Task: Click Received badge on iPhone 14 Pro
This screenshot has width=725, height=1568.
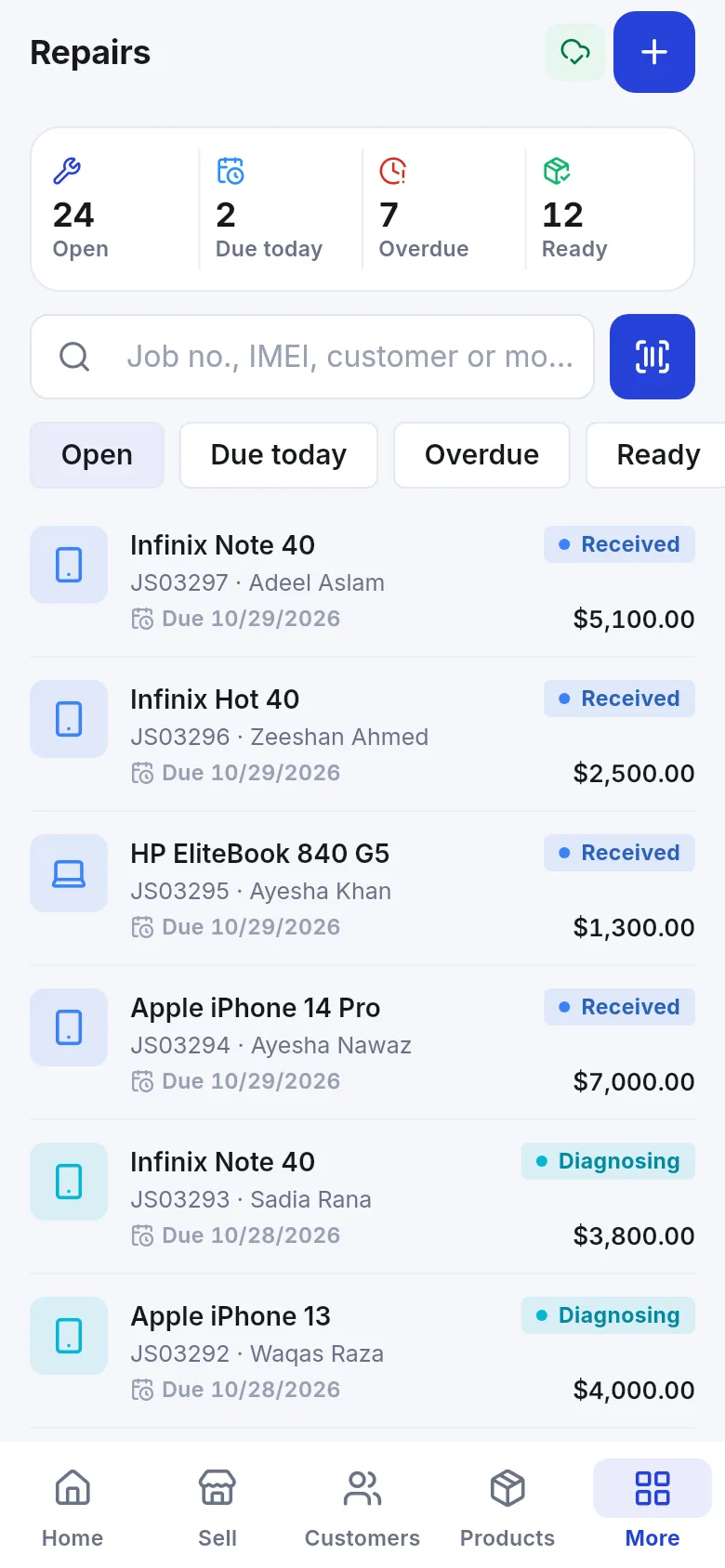Action: (620, 1007)
